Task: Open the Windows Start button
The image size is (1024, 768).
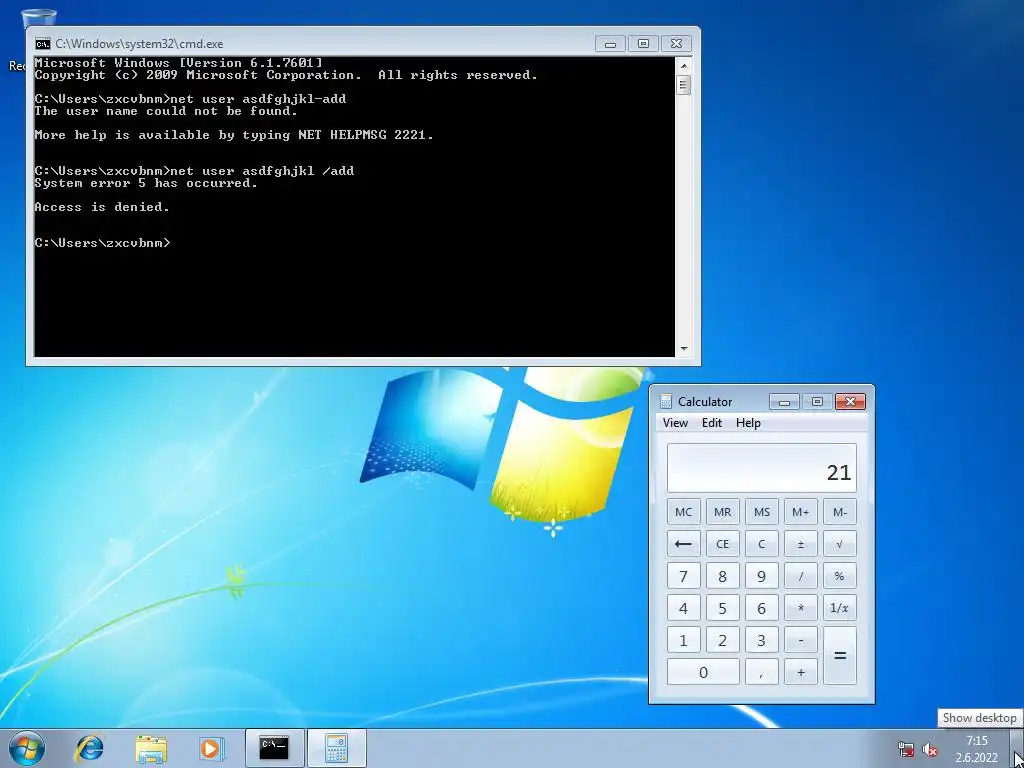Action: [x=26, y=748]
